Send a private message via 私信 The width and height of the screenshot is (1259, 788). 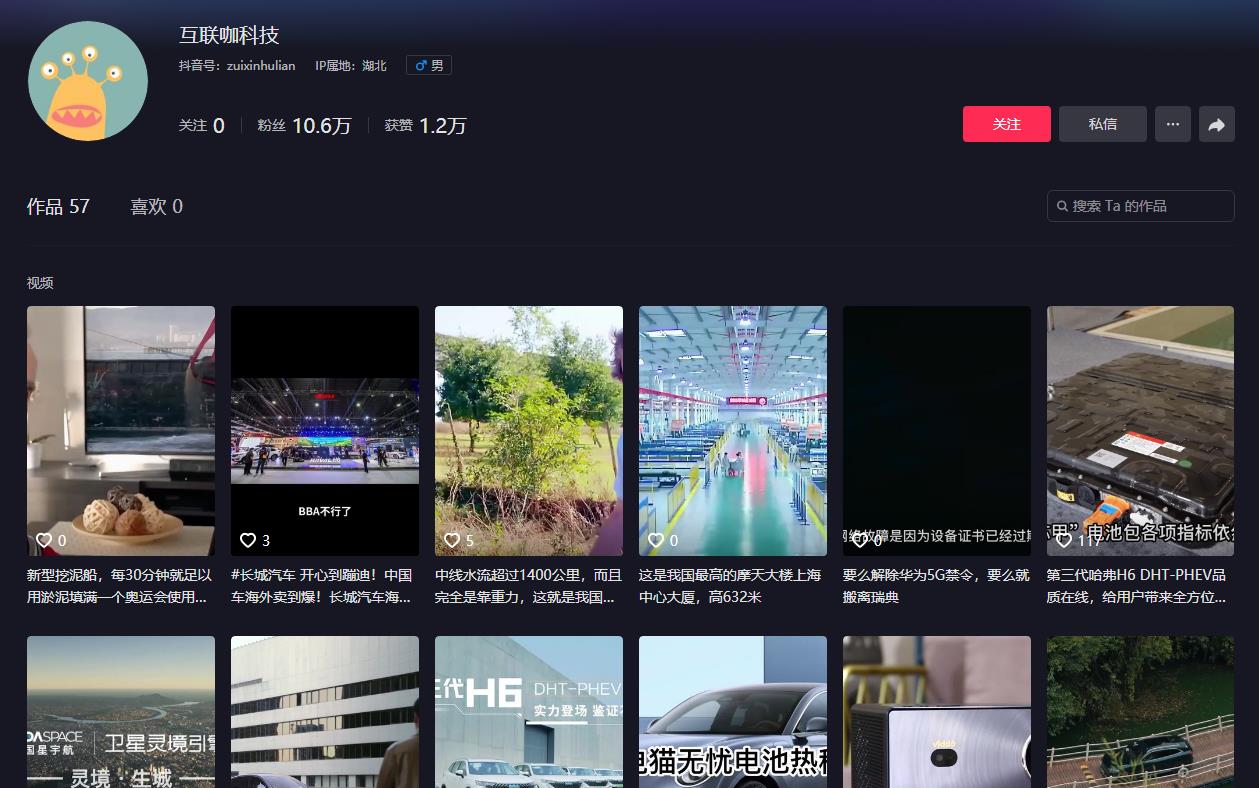coord(1103,124)
